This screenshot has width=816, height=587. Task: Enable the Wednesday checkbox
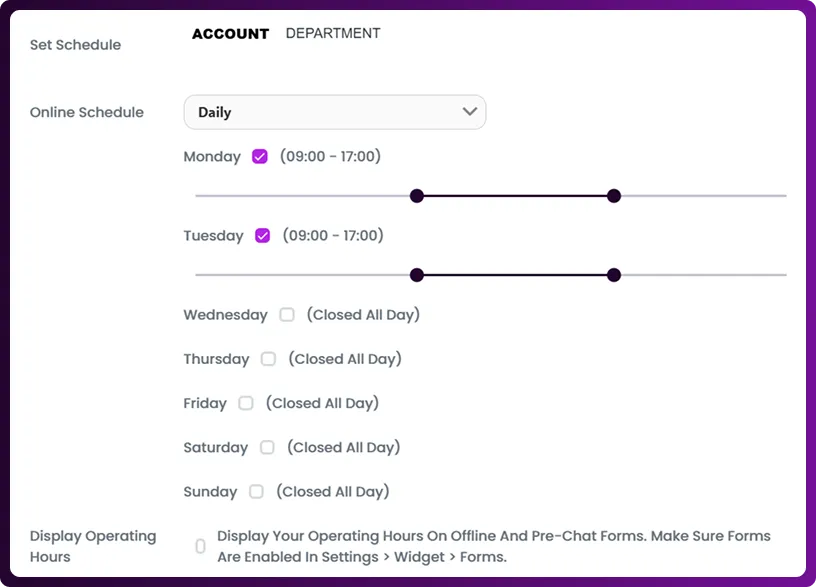287,315
